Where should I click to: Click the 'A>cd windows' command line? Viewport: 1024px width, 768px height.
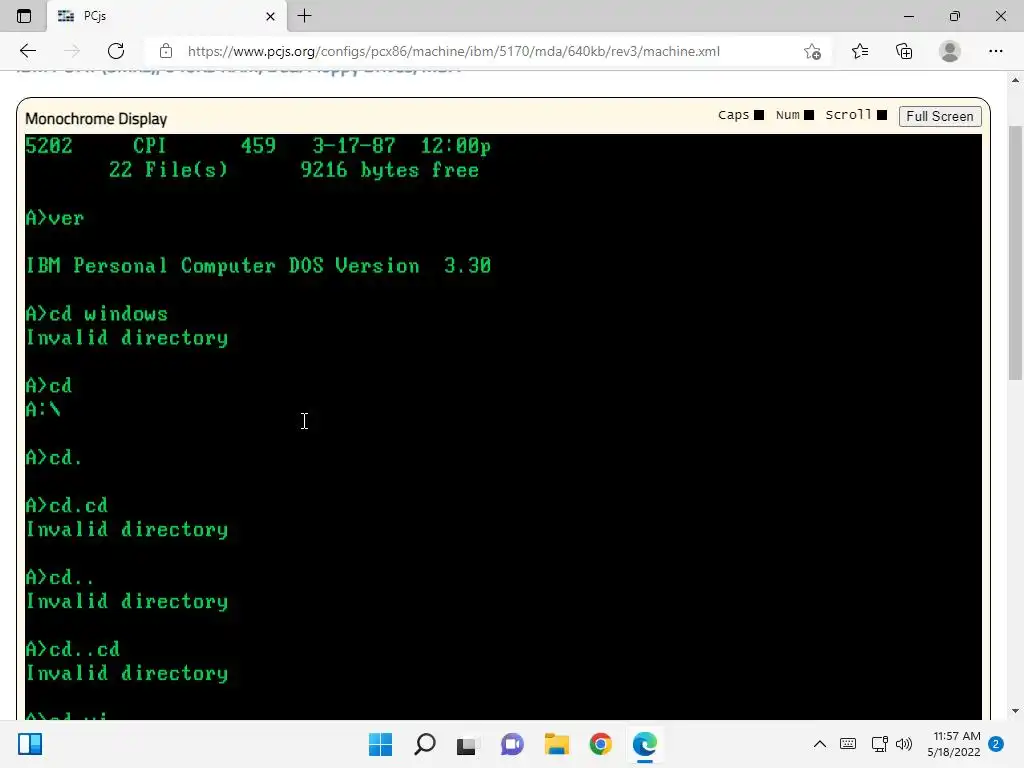point(97,313)
